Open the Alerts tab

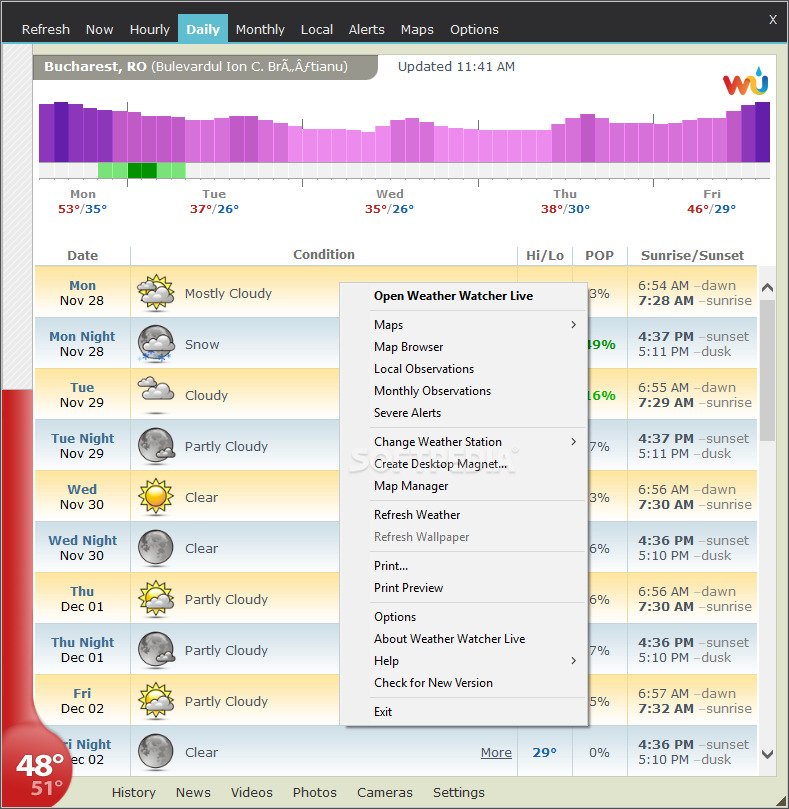click(x=366, y=29)
